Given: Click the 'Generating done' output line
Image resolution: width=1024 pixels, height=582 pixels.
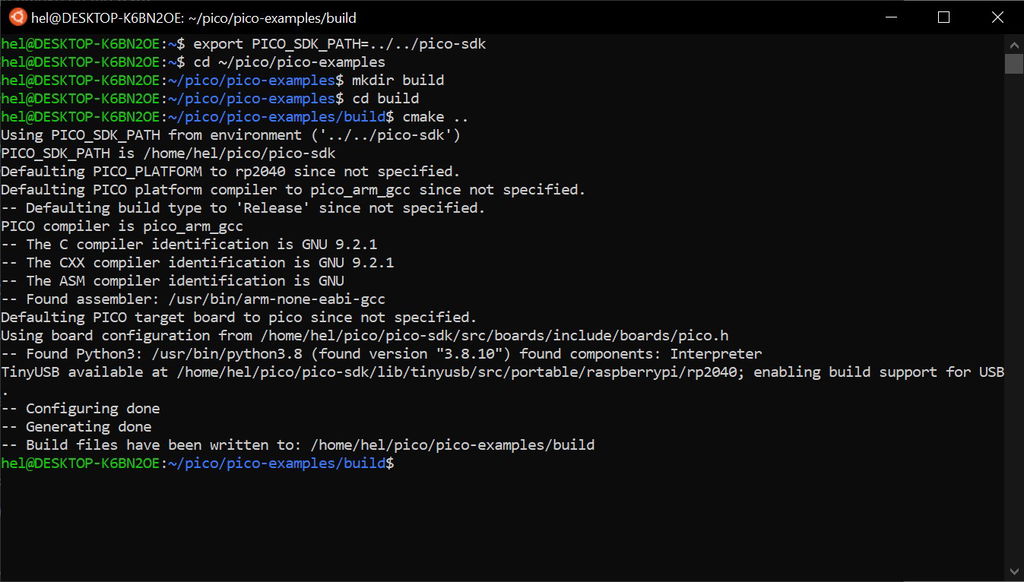Looking at the screenshot, I should (x=88, y=427).
